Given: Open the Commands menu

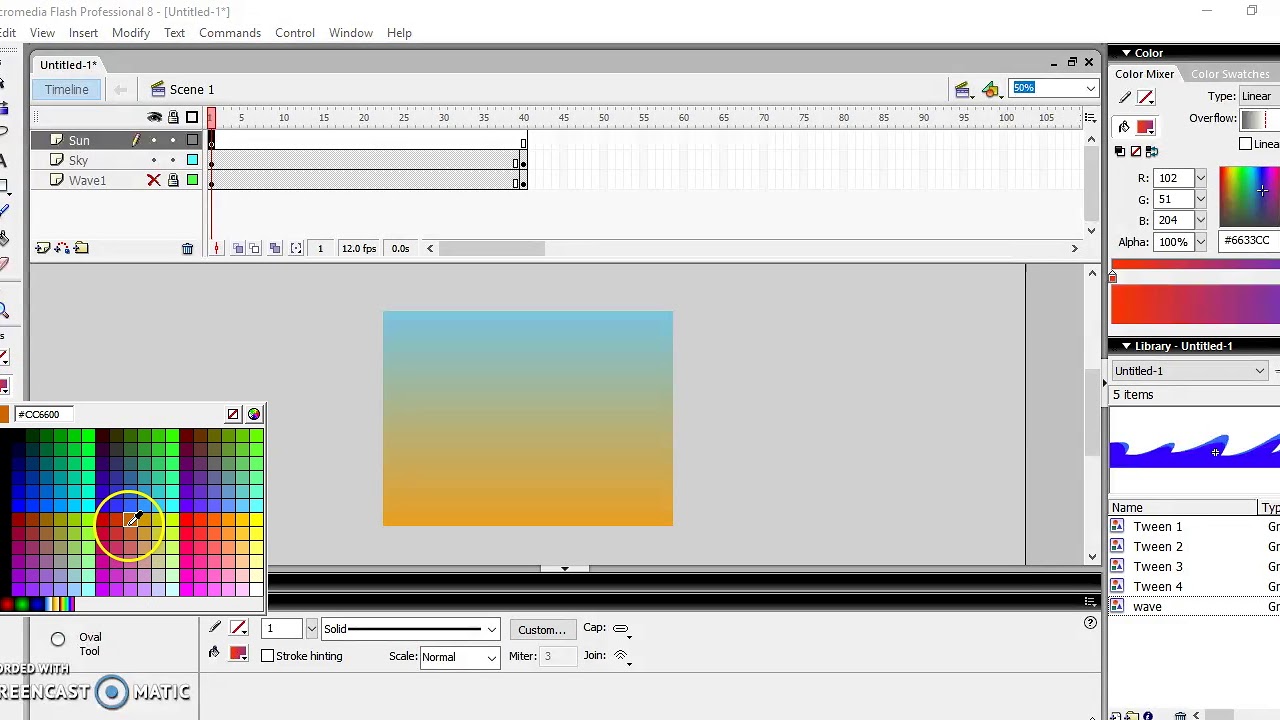Looking at the screenshot, I should (230, 33).
